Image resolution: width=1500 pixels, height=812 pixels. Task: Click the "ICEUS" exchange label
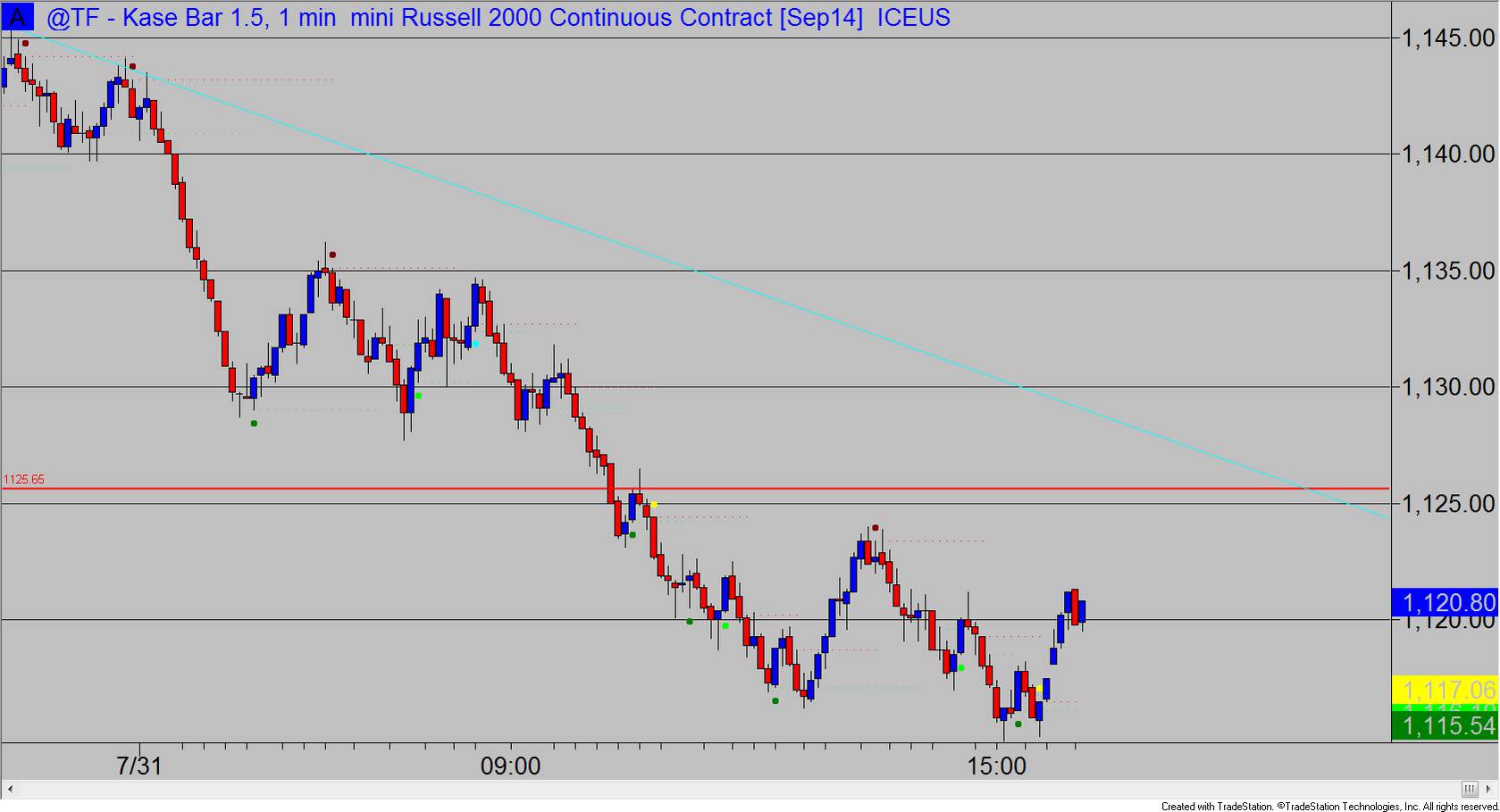pyautogui.click(x=913, y=18)
